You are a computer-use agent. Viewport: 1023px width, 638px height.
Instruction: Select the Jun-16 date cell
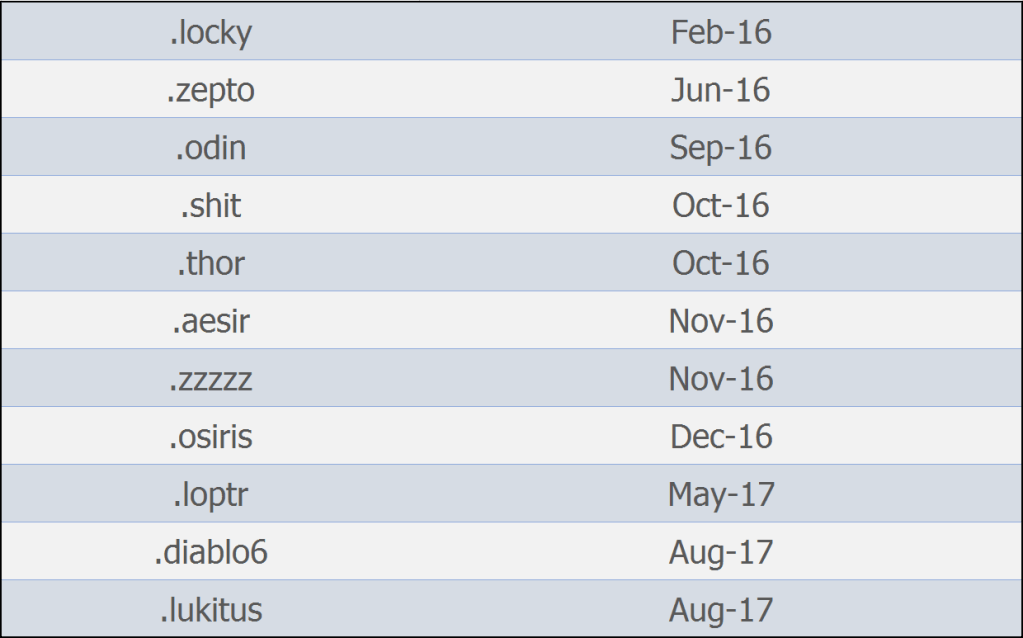click(x=721, y=90)
